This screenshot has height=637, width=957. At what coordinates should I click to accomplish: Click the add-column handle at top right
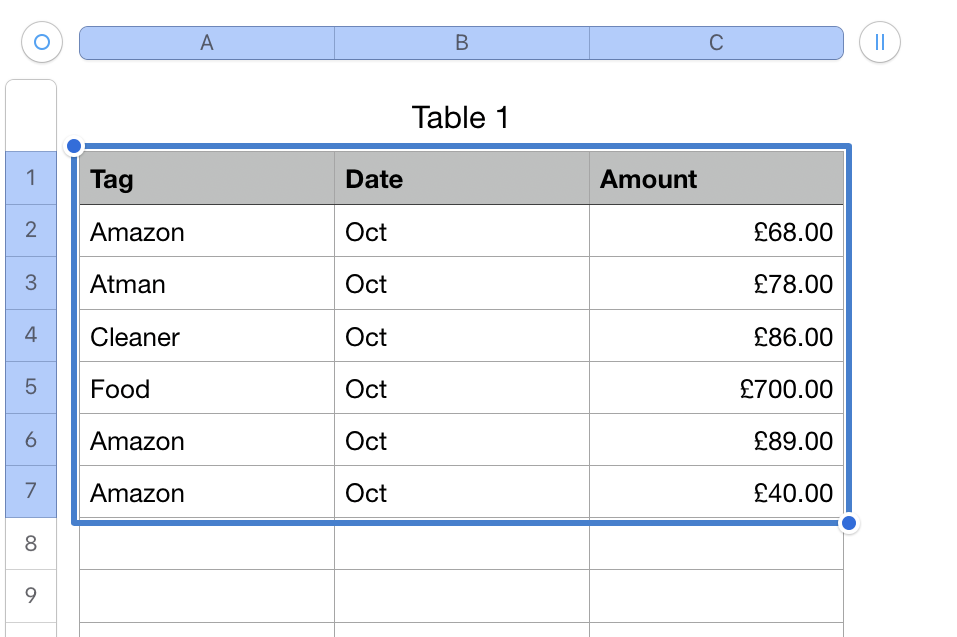click(880, 43)
